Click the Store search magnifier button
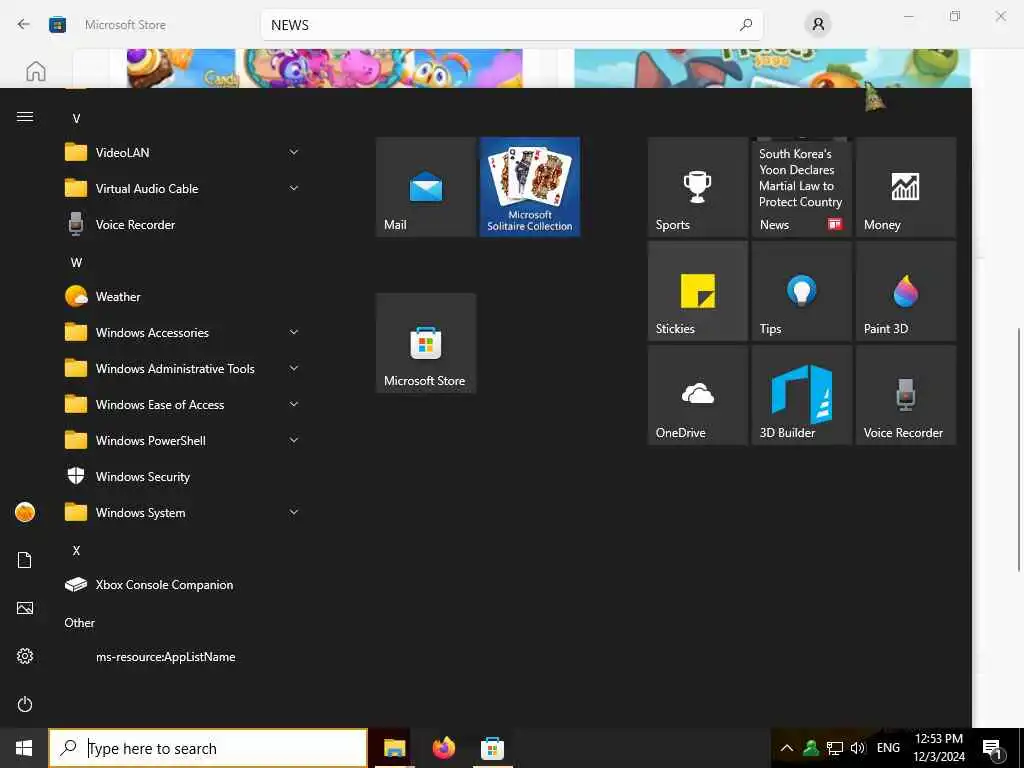This screenshot has height=768, width=1024. 746,25
